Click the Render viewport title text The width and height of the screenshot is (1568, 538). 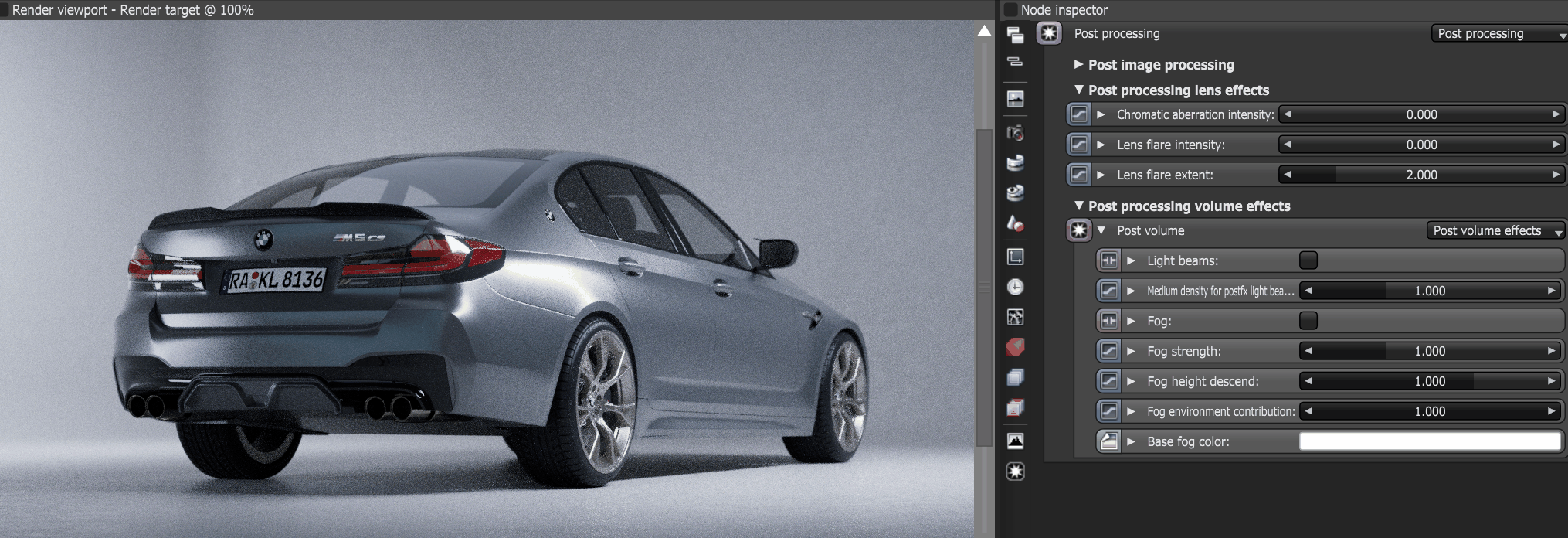tap(133, 10)
